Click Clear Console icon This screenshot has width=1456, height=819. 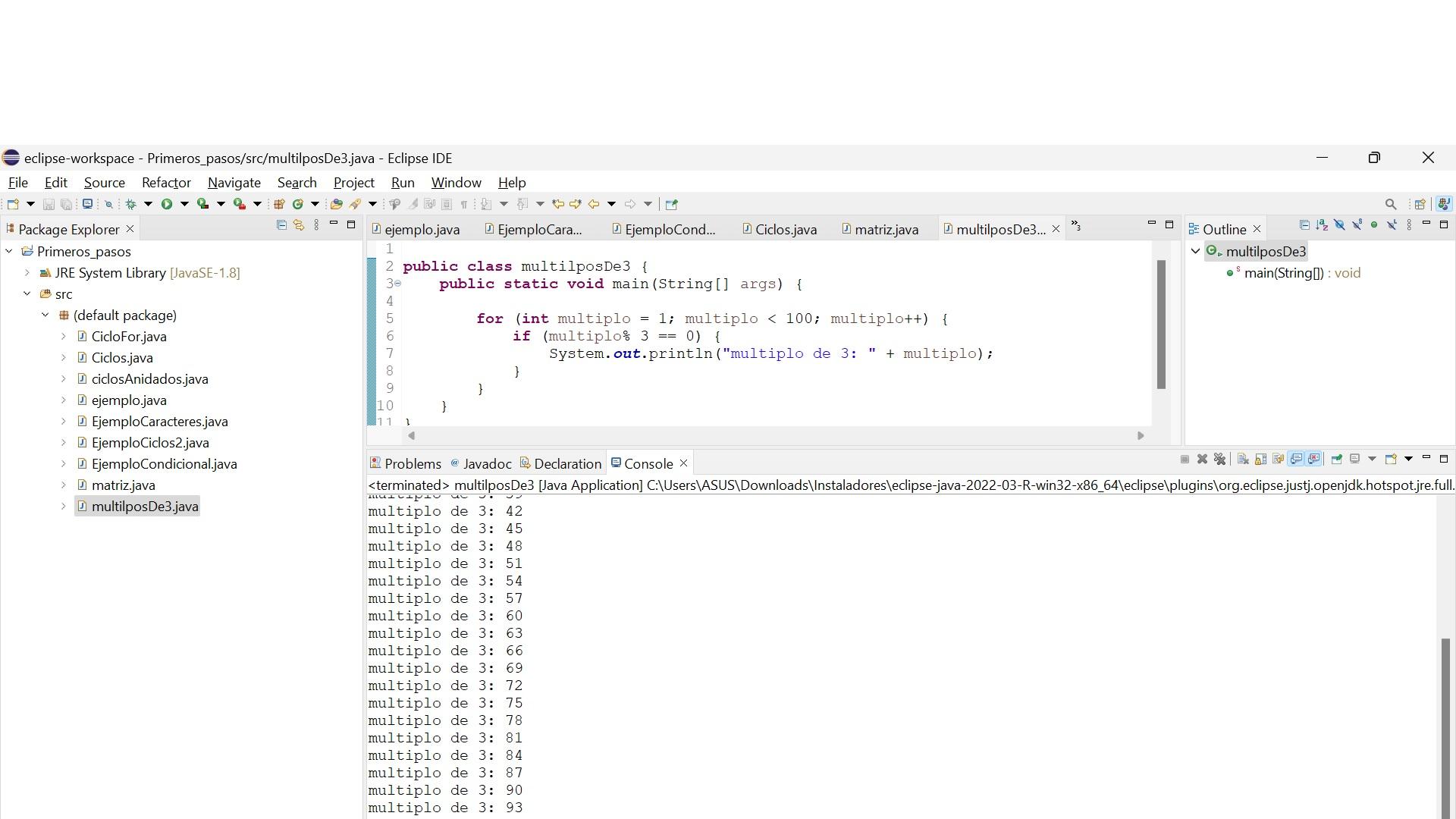click(1243, 459)
